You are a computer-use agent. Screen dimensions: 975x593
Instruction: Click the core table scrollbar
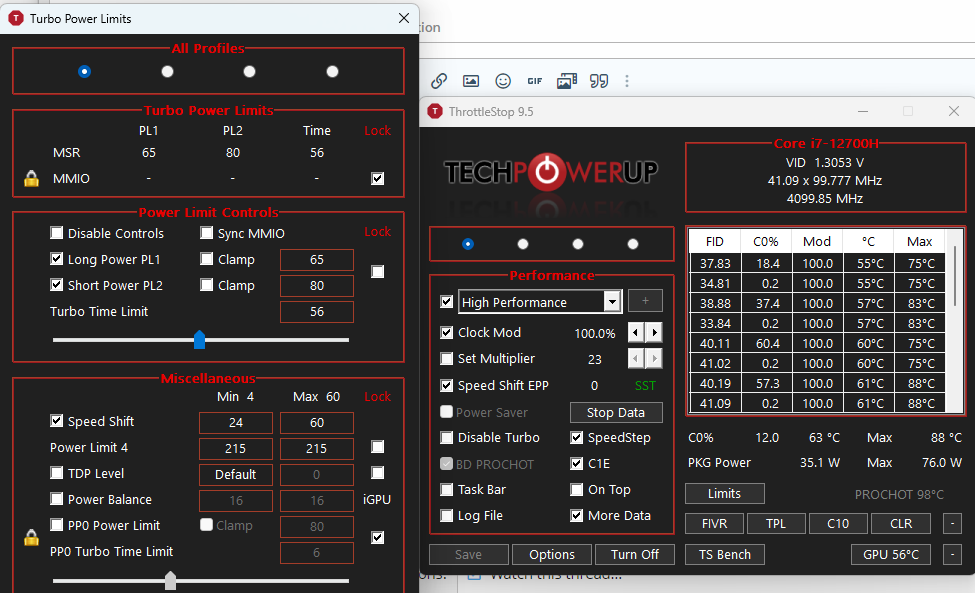pyautogui.click(x=955, y=278)
